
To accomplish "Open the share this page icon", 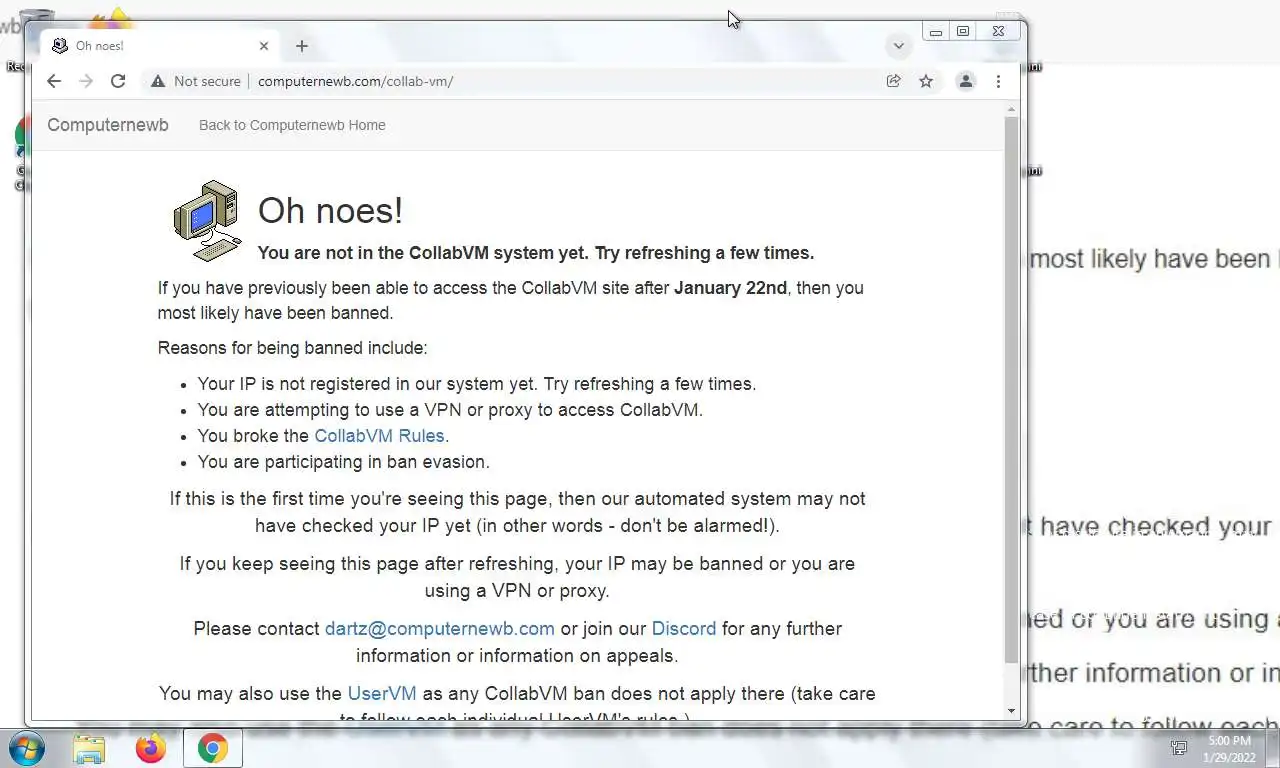I will pos(894,81).
